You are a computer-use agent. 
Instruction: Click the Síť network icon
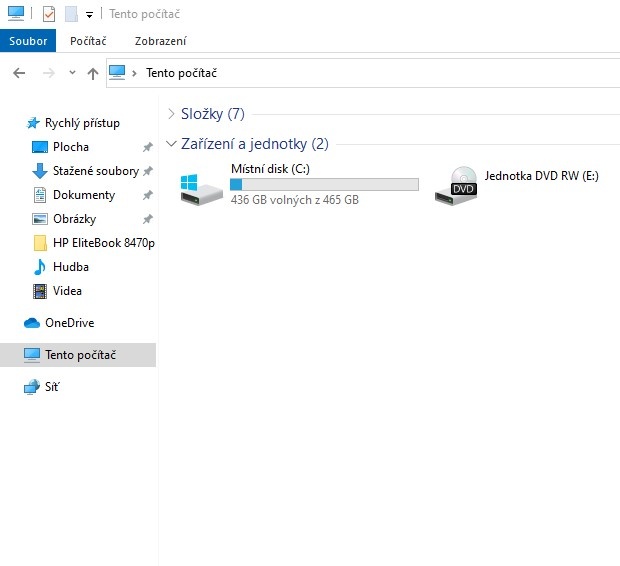point(32,387)
